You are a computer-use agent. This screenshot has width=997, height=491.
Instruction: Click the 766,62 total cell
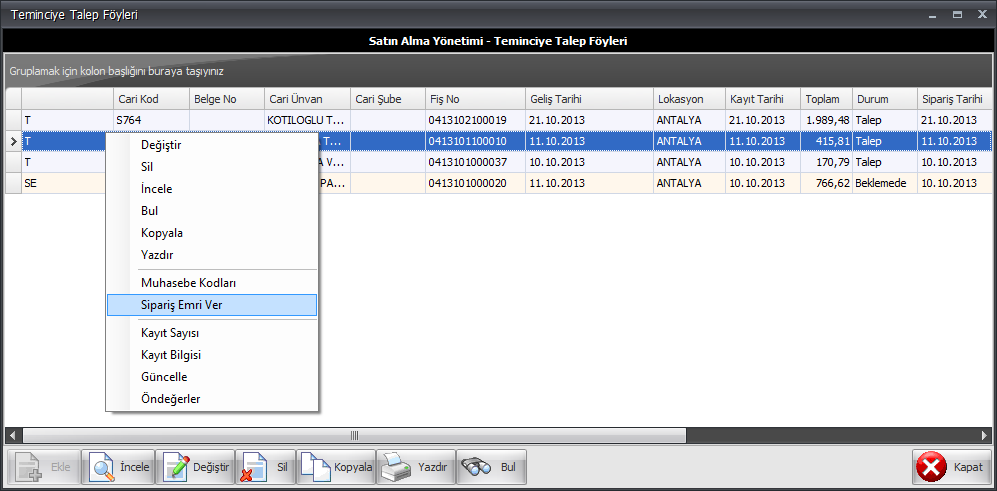[x=827, y=183]
